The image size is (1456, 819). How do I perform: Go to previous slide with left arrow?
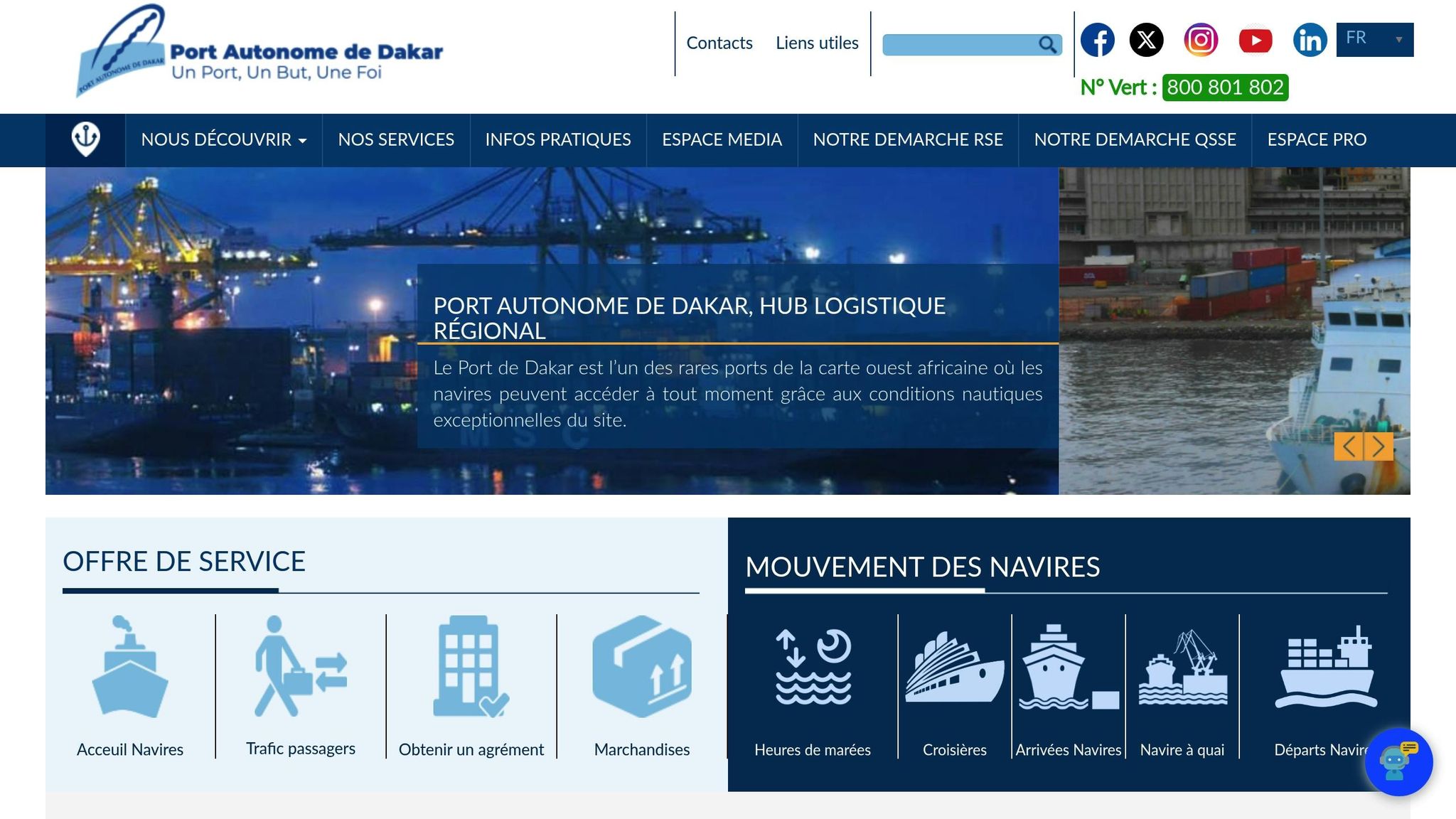tap(1349, 446)
